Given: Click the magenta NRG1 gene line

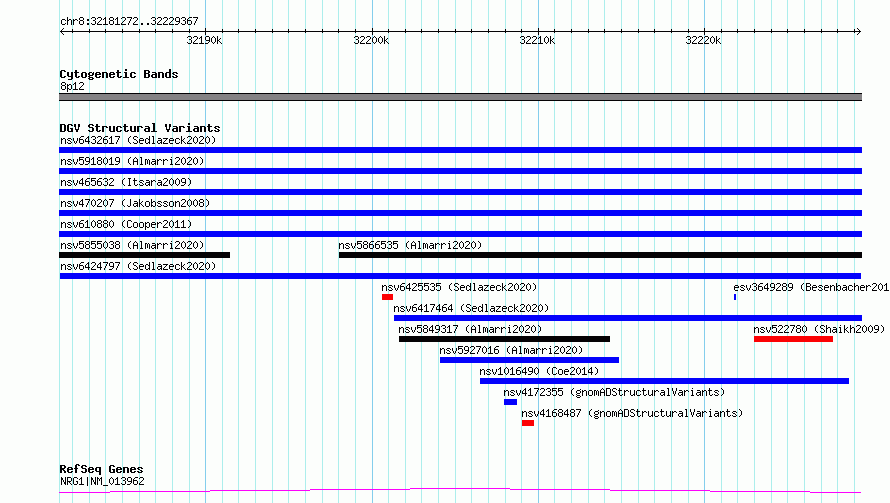Looking at the screenshot, I should (x=460, y=490).
